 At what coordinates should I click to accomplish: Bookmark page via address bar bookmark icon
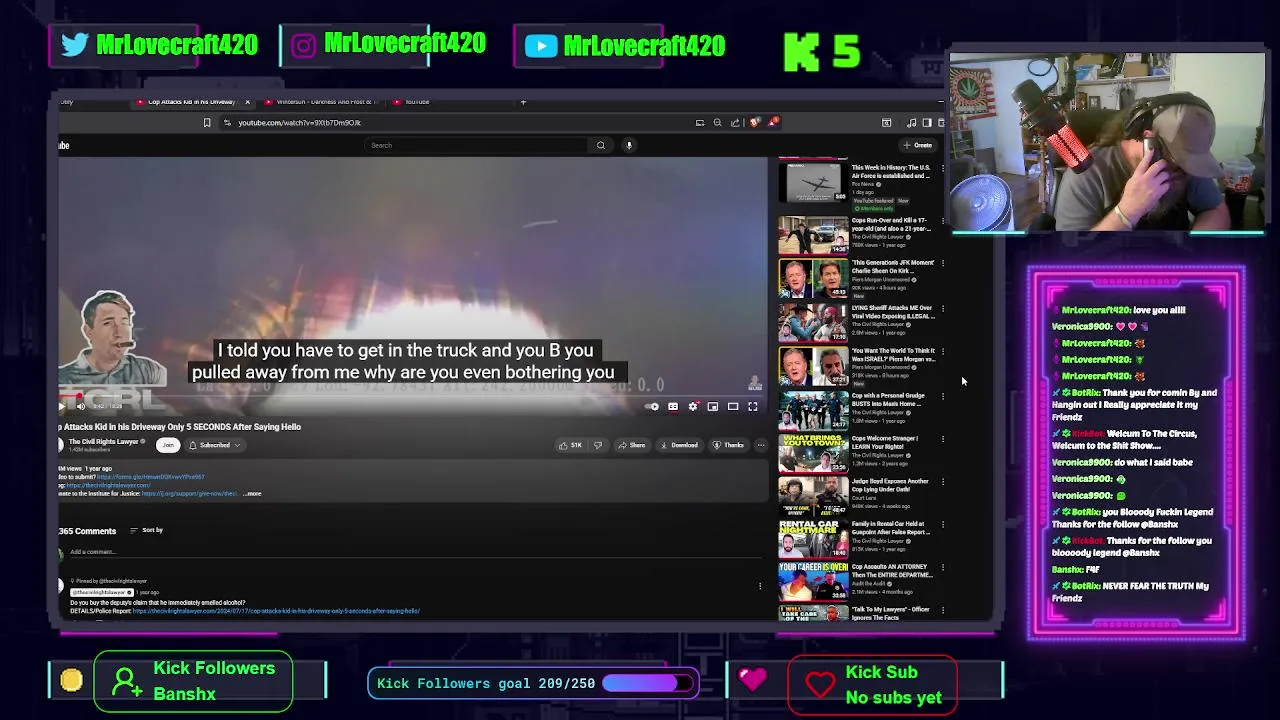(207, 123)
